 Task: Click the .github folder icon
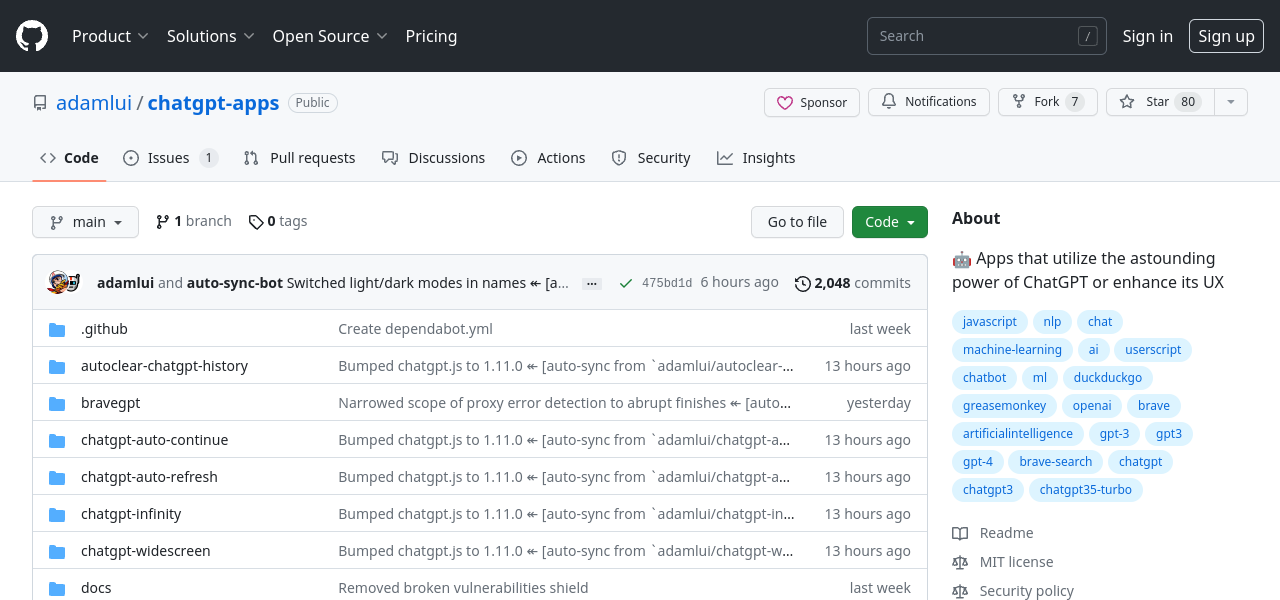click(x=57, y=330)
